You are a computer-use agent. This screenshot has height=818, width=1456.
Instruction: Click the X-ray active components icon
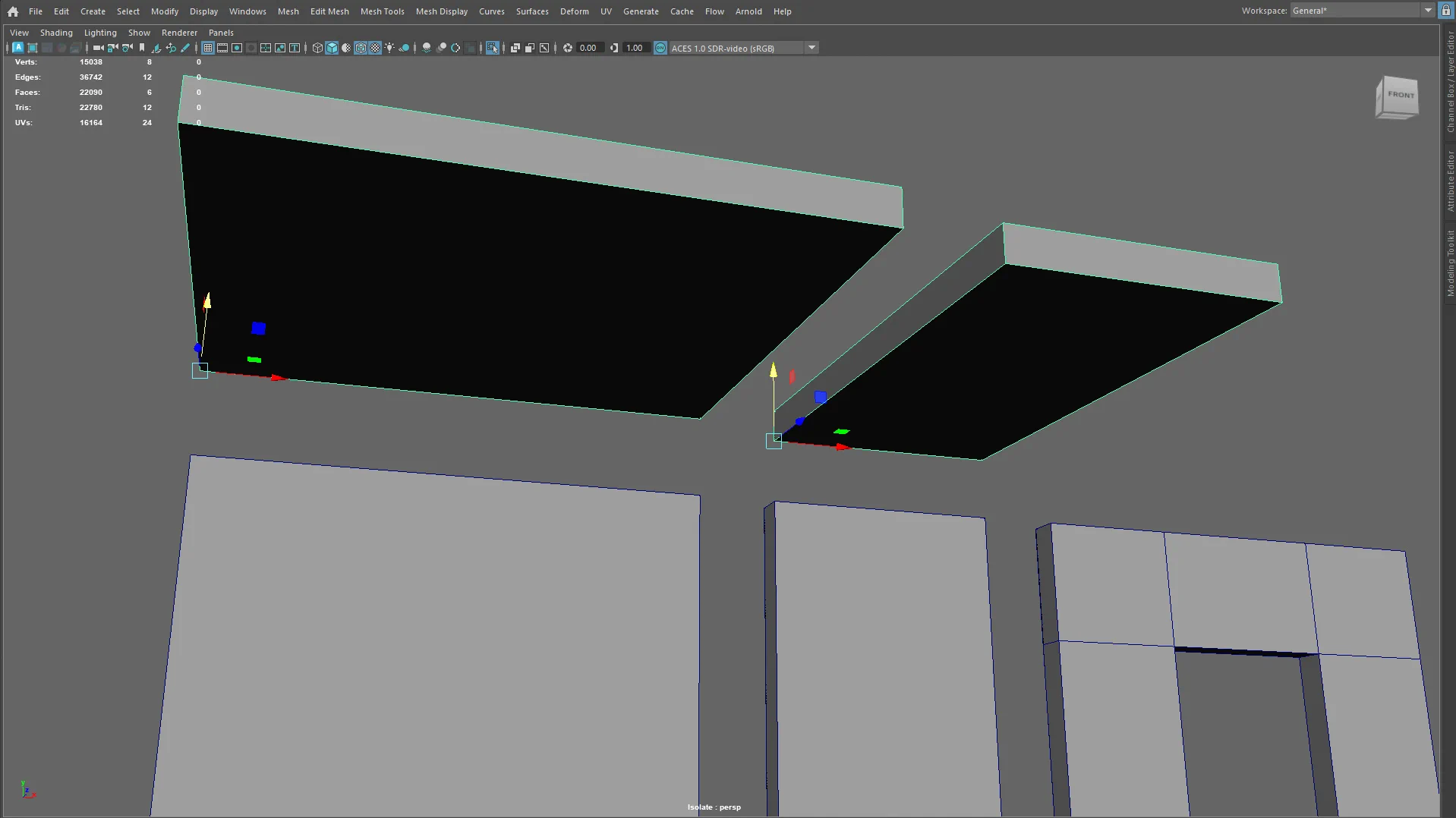pos(530,48)
